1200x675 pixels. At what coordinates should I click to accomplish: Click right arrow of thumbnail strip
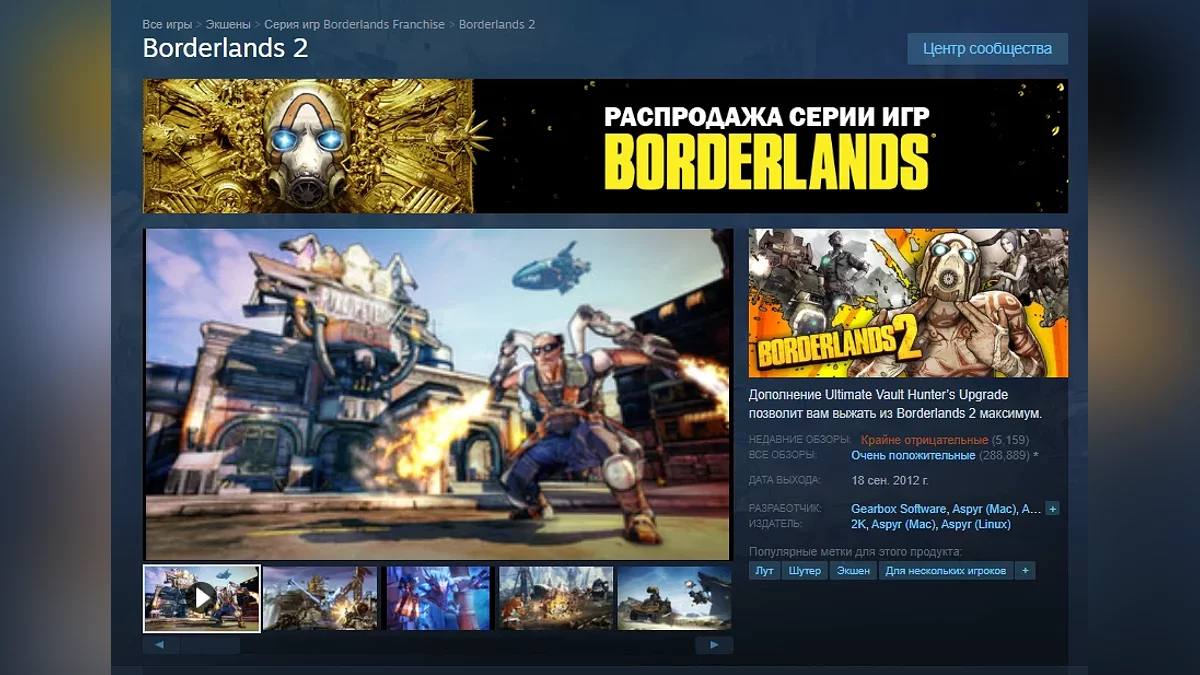pyautogui.click(x=714, y=646)
